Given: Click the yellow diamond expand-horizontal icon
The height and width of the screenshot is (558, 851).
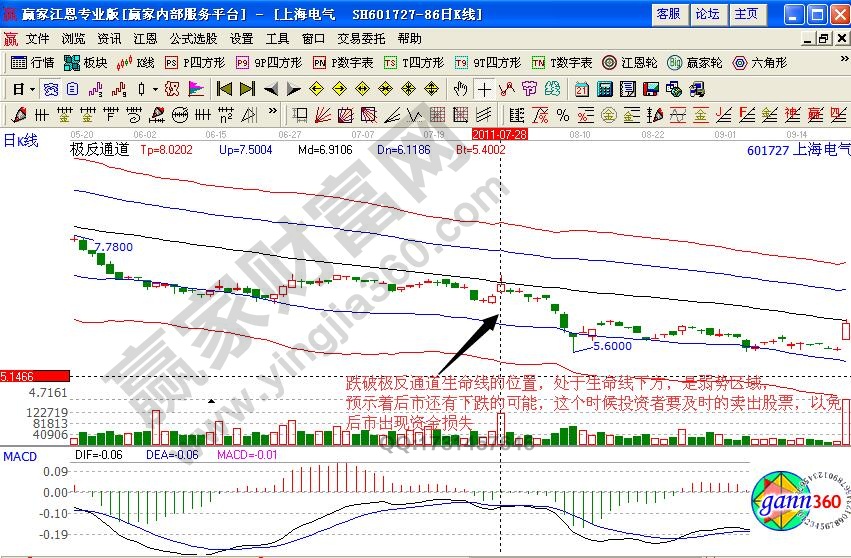Looking at the screenshot, I should point(363,89).
